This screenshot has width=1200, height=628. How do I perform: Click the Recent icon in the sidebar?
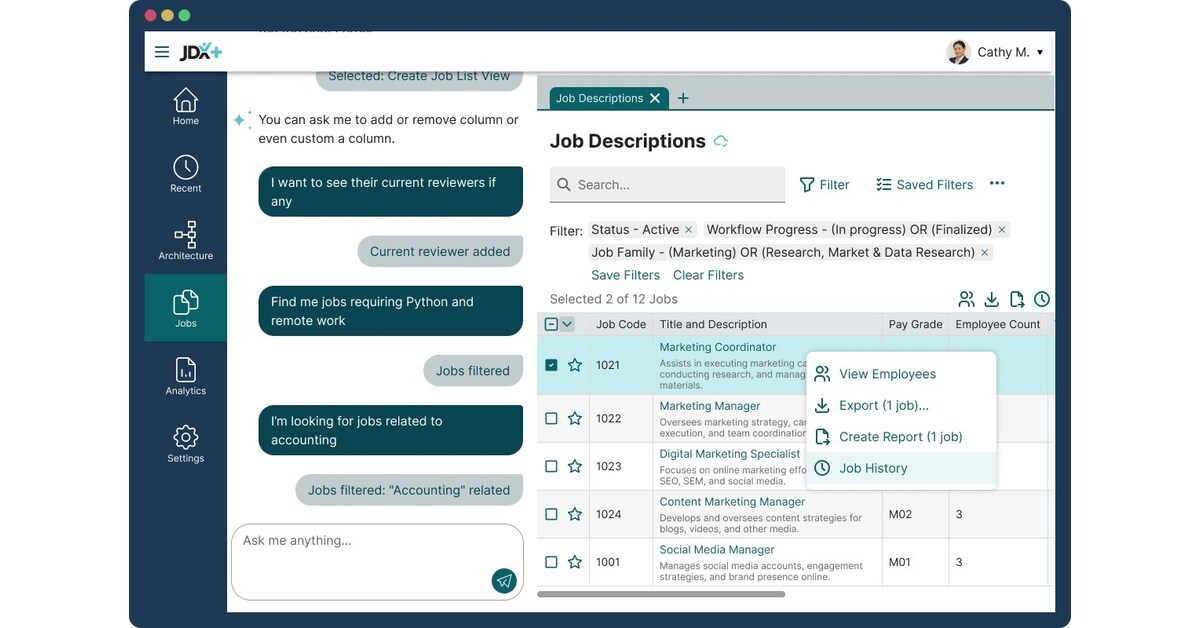click(185, 170)
